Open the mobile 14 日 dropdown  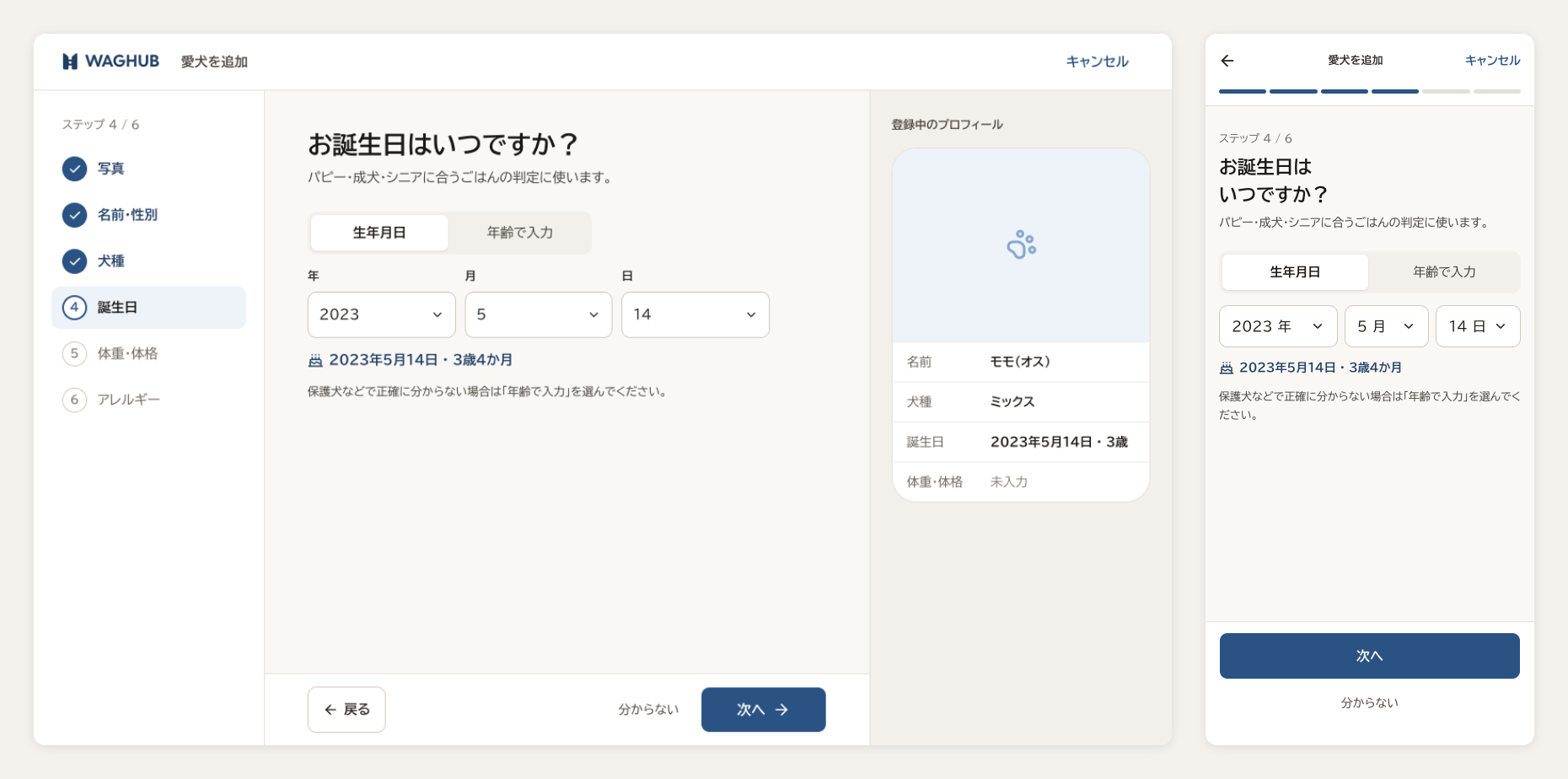pos(1478,326)
